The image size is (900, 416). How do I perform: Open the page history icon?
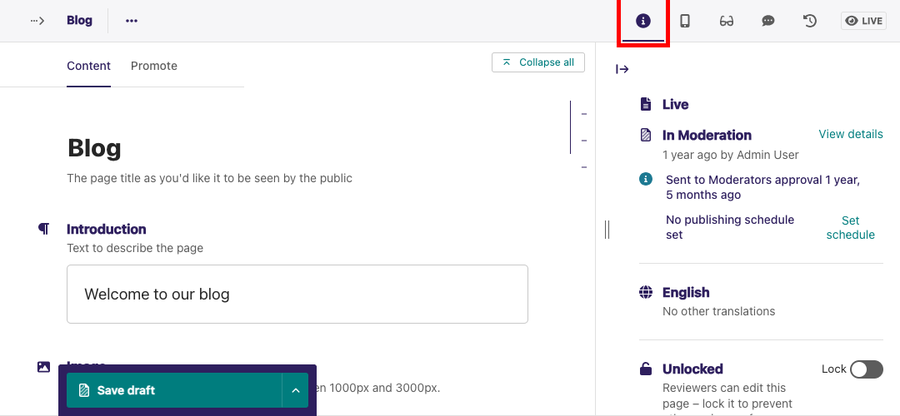(810, 21)
